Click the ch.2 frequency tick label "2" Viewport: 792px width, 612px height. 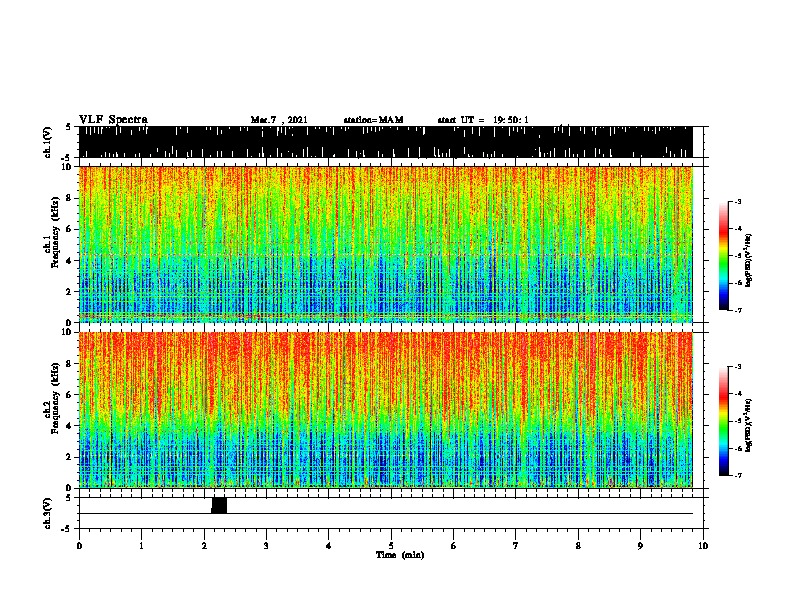point(69,457)
